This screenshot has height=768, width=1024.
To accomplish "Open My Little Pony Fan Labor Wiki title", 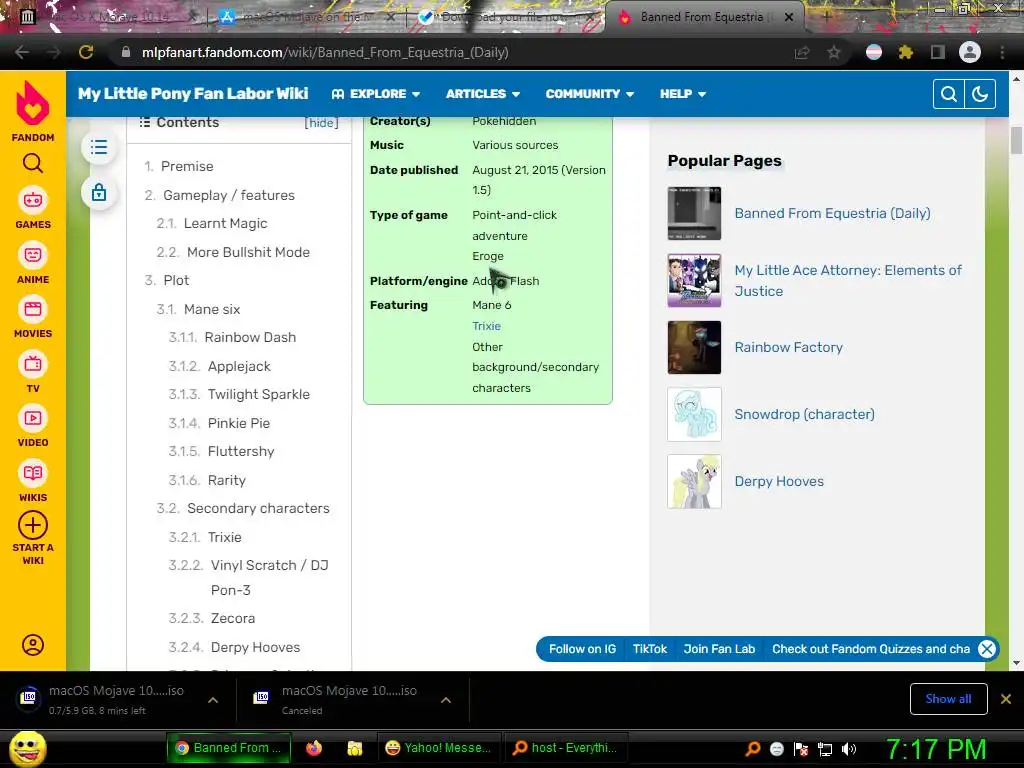I will coord(193,93).
